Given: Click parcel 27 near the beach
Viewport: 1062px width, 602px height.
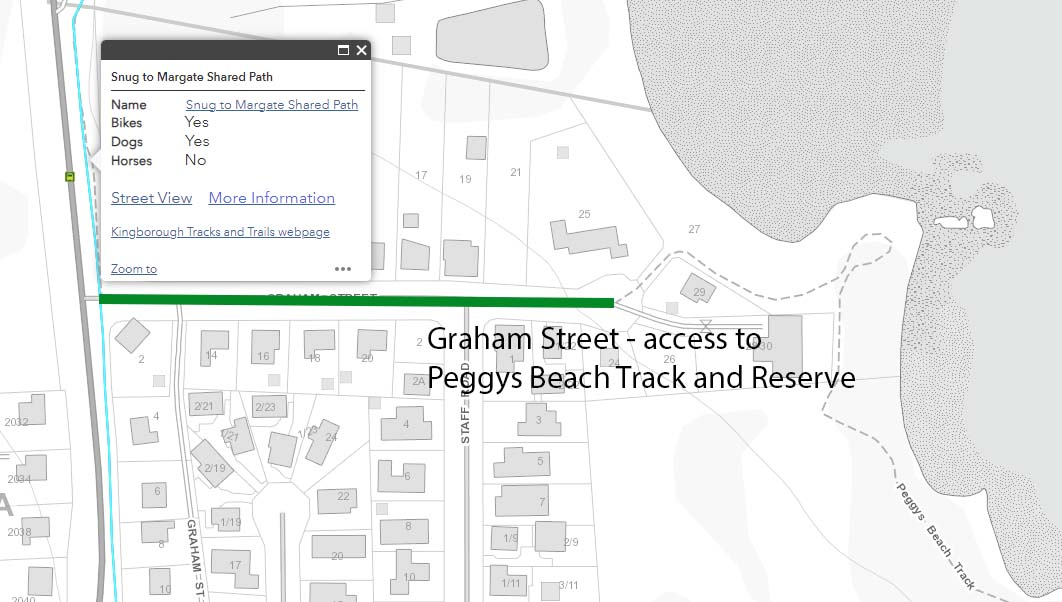Looking at the screenshot, I should 693,229.
